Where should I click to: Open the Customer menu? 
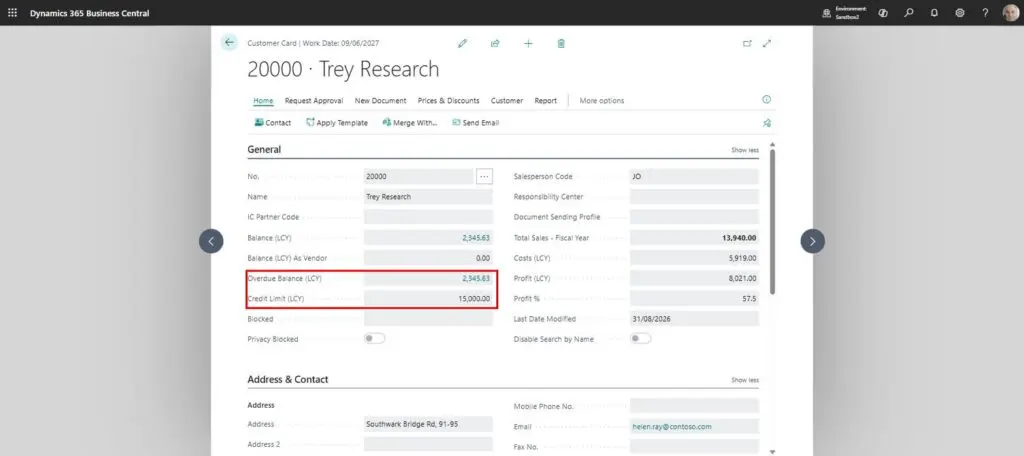click(x=507, y=101)
